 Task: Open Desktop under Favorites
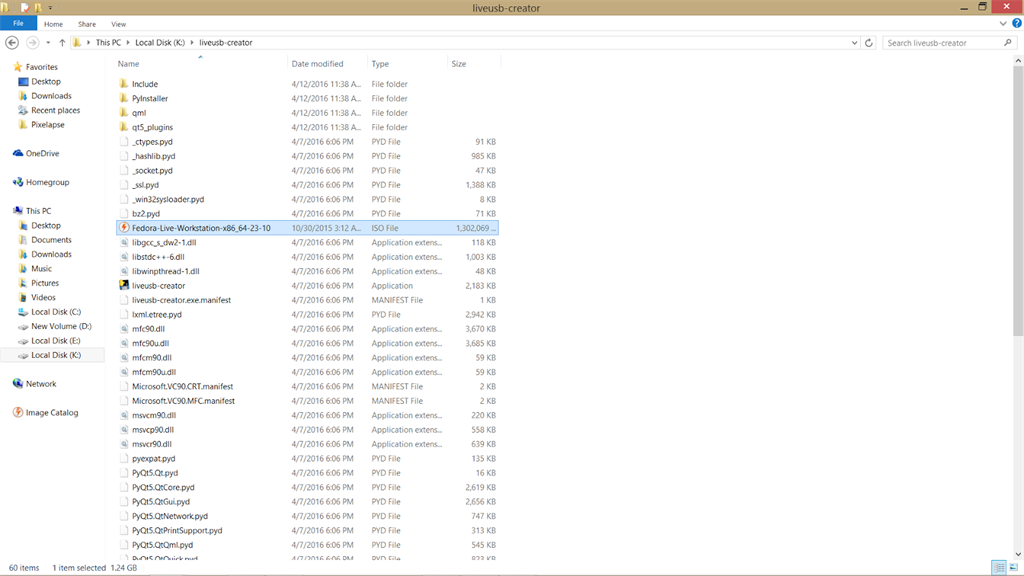tap(46, 82)
